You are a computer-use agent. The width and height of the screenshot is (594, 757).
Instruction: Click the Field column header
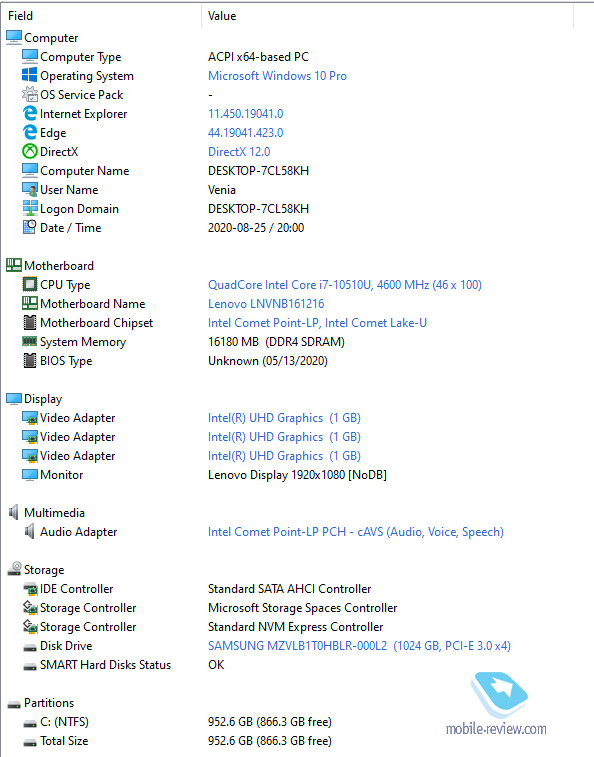pyautogui.click(x=20, y=16)
